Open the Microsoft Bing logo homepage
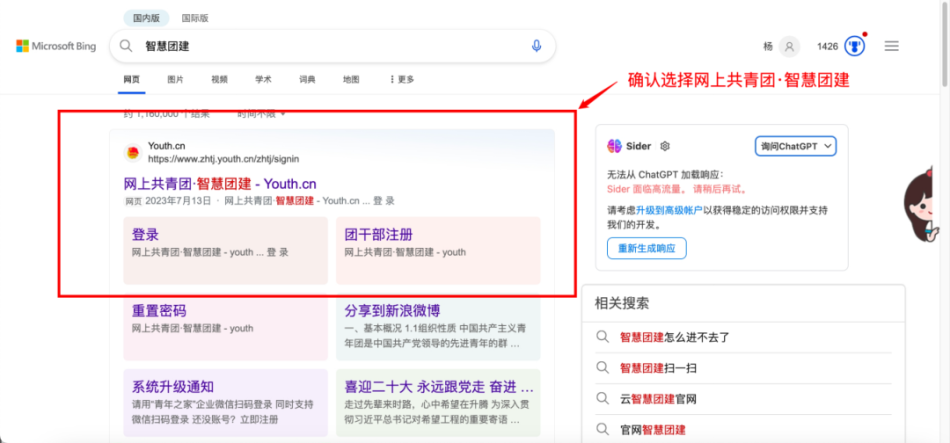The image size is (950, 443). 56,46
